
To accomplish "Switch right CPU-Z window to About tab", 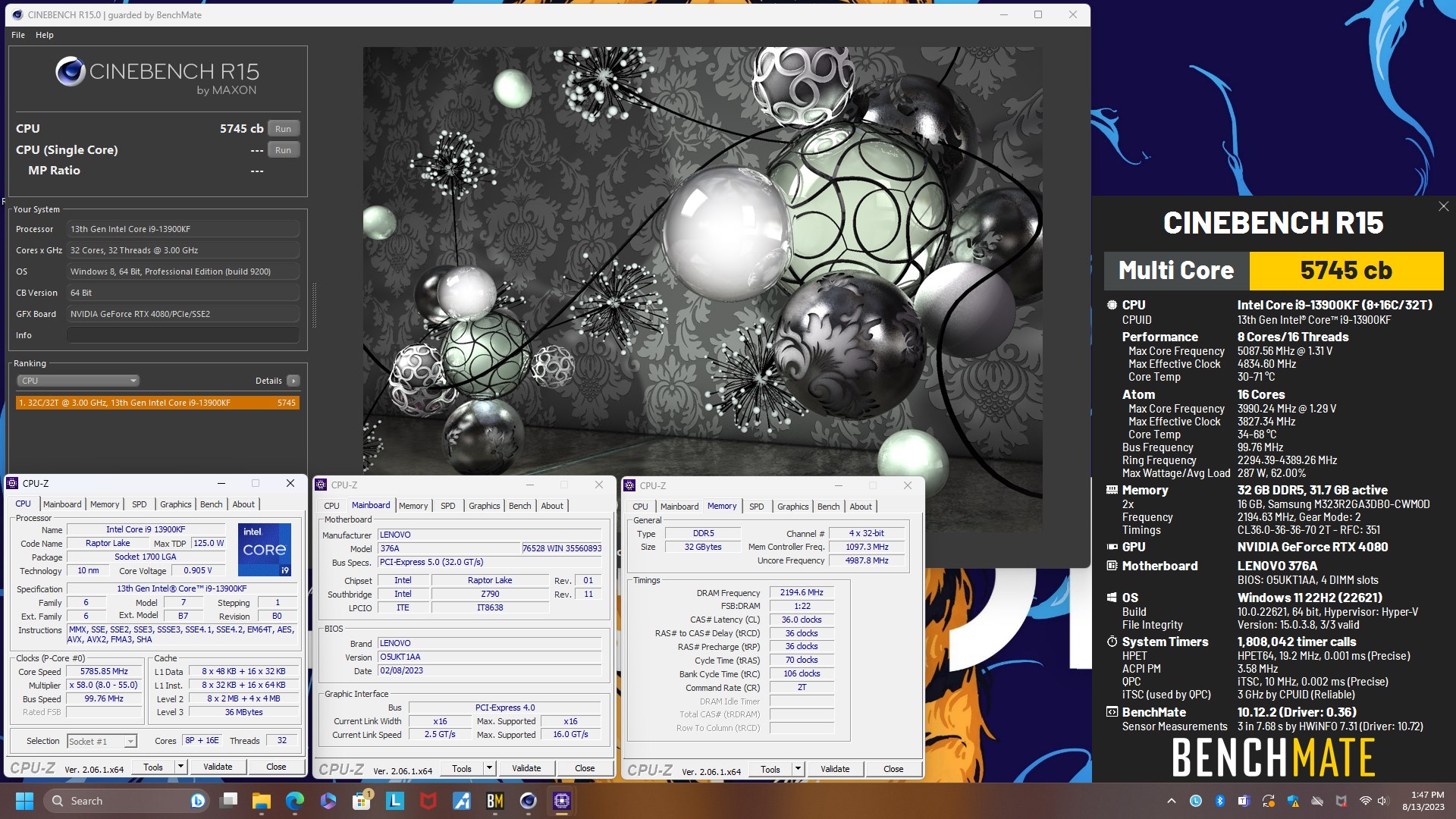I will click(861, 507).
